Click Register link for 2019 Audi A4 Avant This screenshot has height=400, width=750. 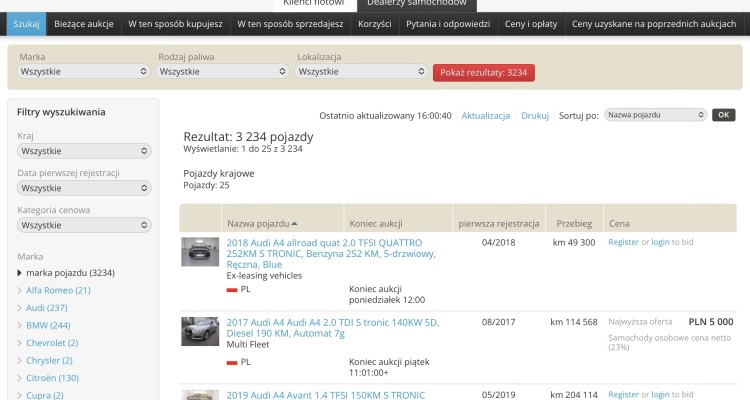623,395
